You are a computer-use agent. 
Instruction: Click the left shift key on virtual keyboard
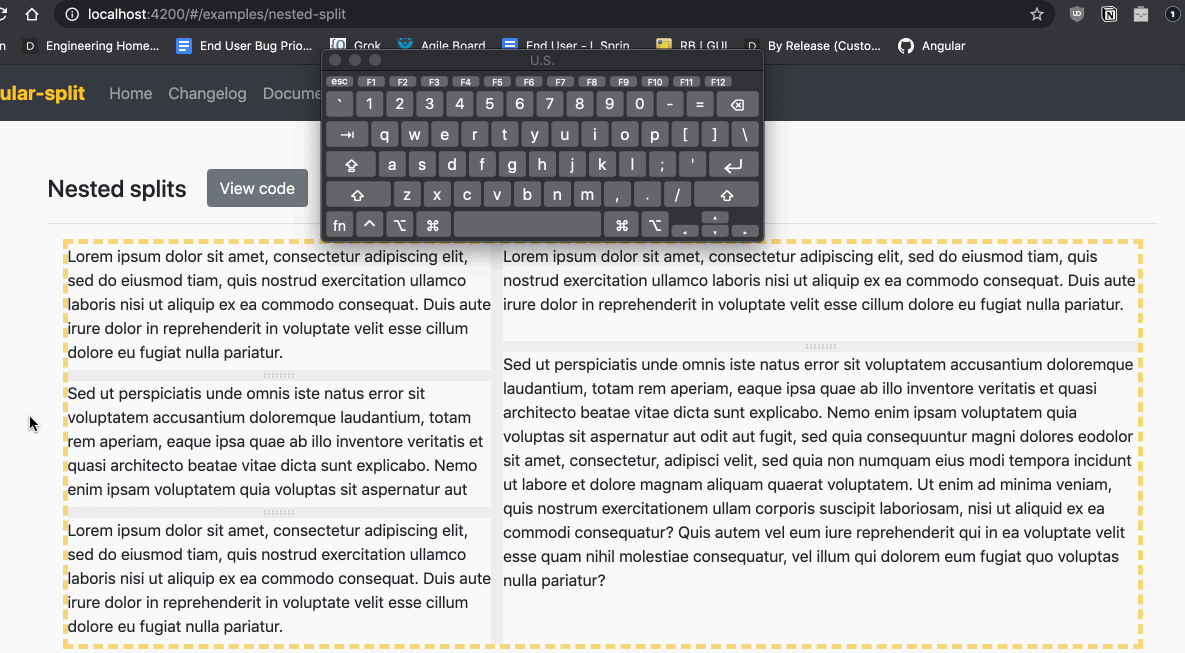tap(358, 195)
